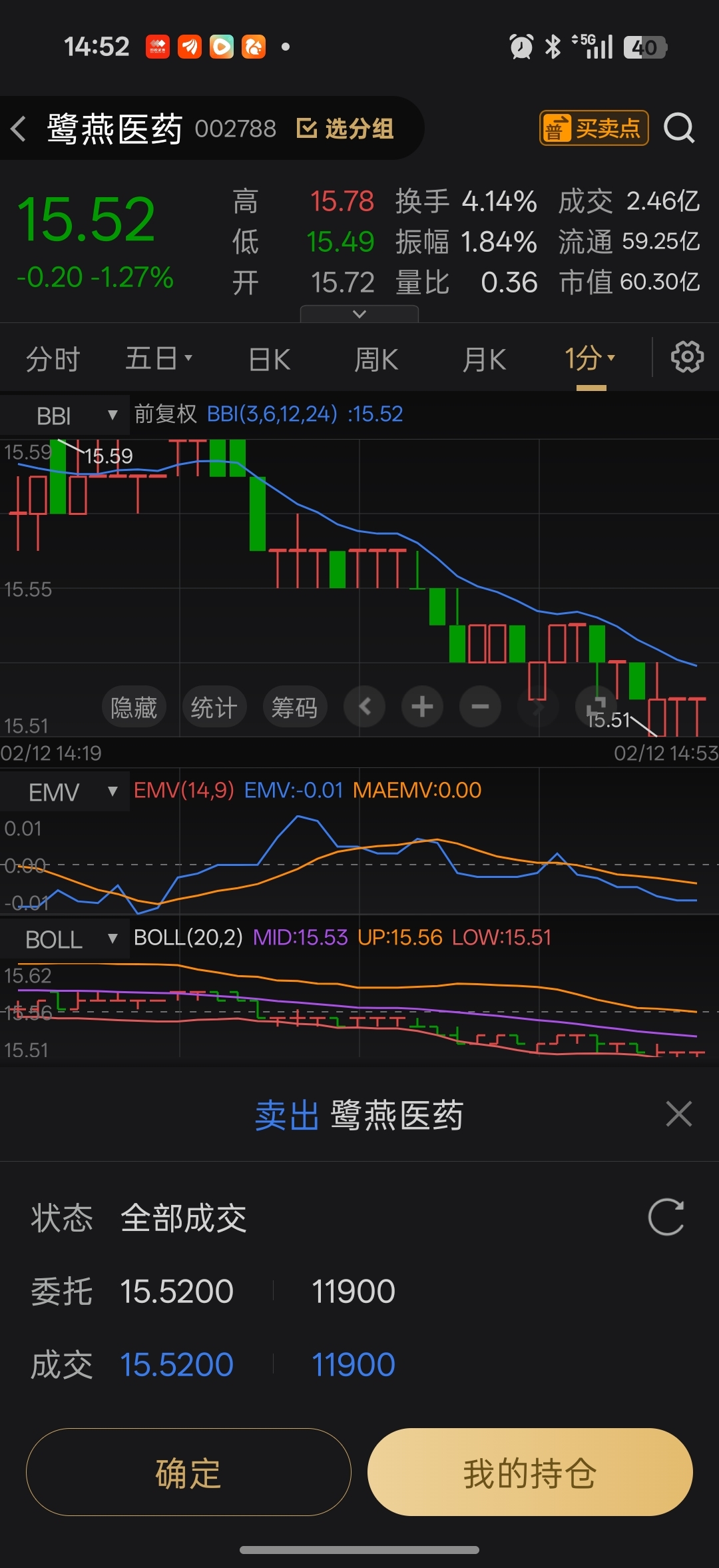Switch to the 周K tab
Viewport: 719px width, 1568px height.
[376, 360]
